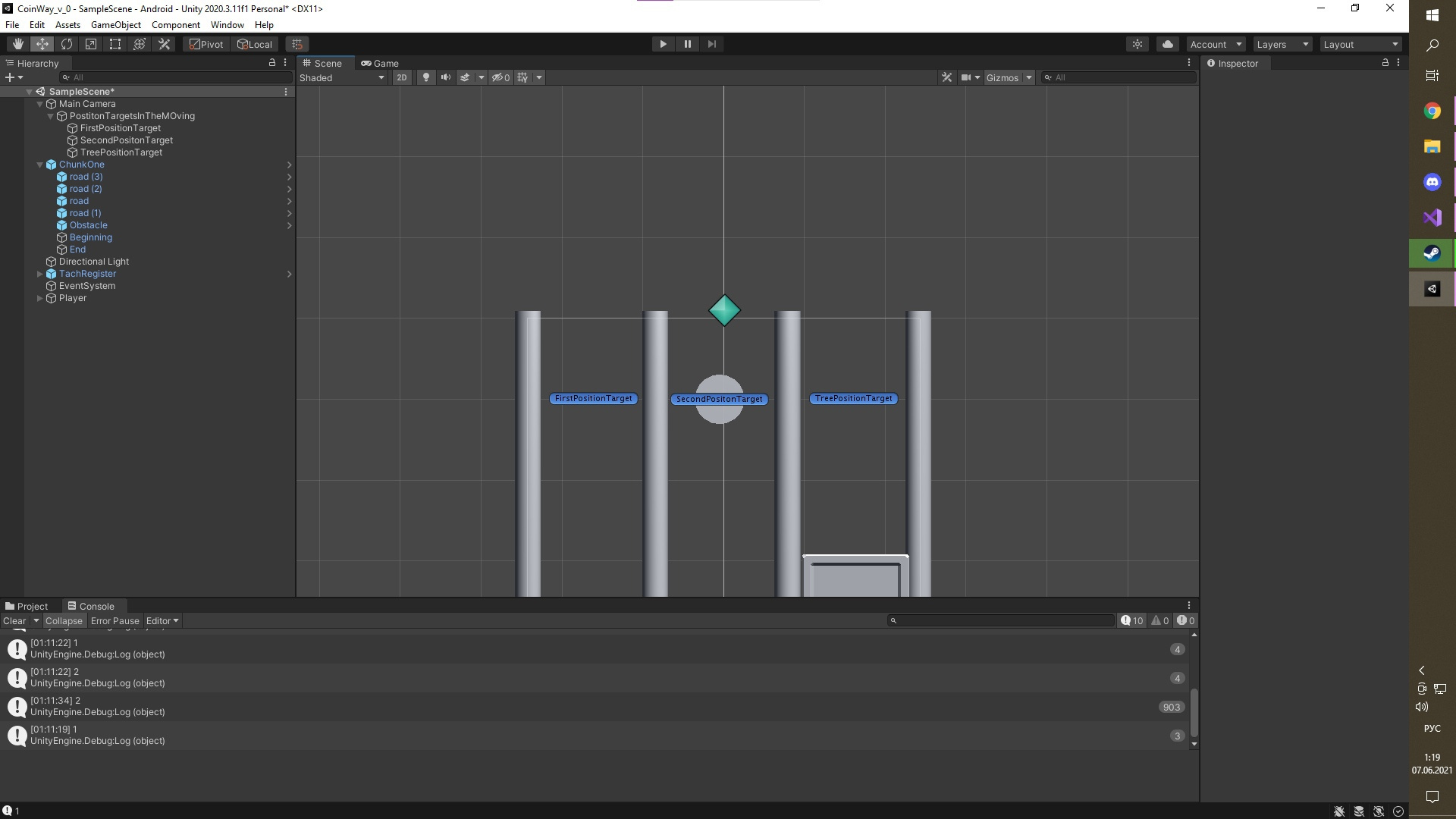
Task: Select Obstacle in Hierarchy
Action: [89, 225]
